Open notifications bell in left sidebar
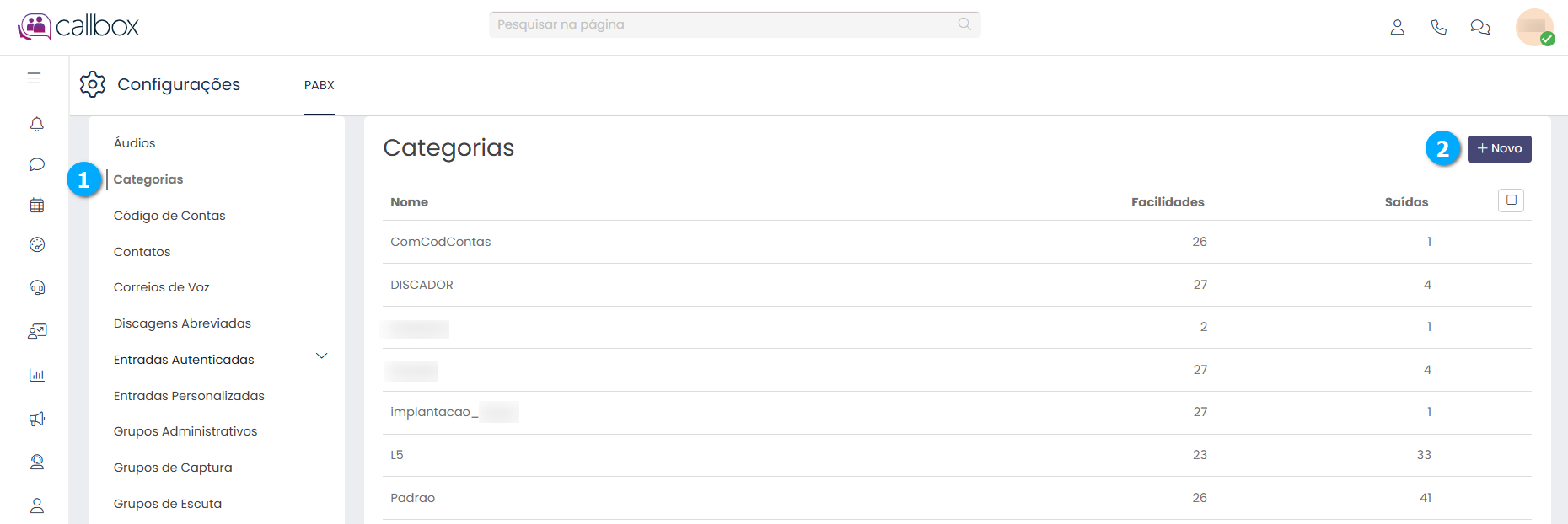Image resolution: width=1568 pixels, height=524 pixels. click(x=36, y=125)
